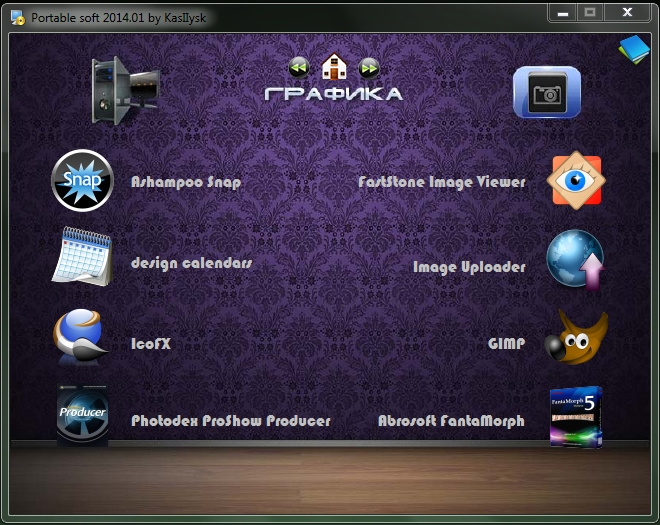Go to the home page via house icon

(x=334, y=67)
